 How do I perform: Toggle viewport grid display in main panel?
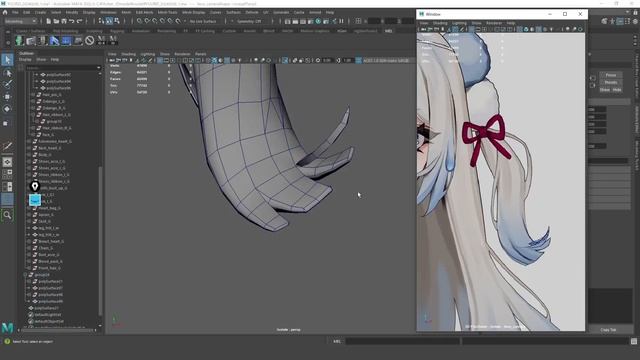[x=160, y=60]
